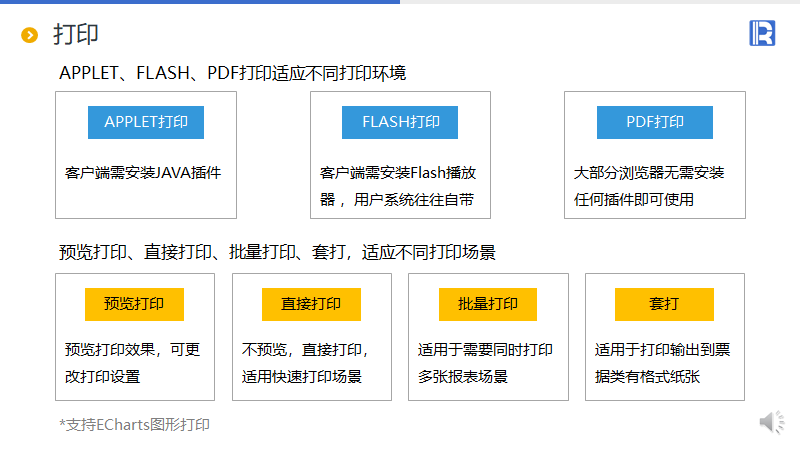Click text 适用于需要同时打印多张报表场景
Image resolution: width=800 pixels, height=450 pixels.
point(485,363)
